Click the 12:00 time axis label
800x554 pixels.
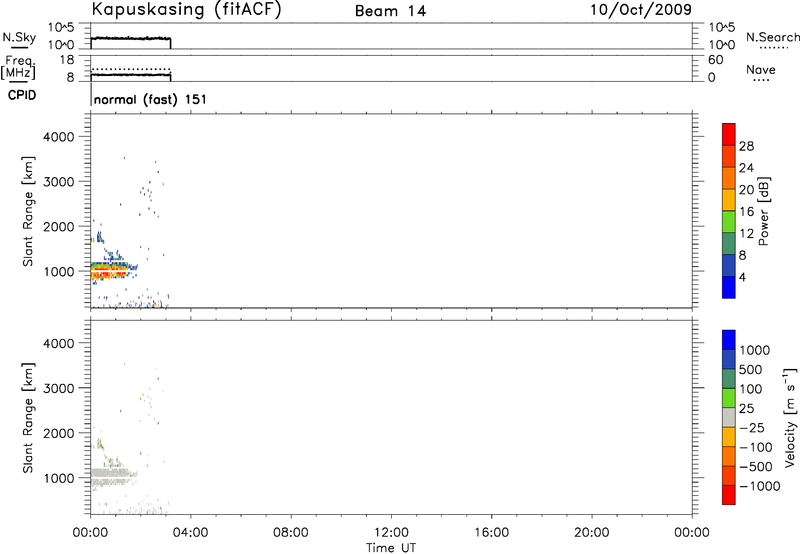click(x=391, y=533)
